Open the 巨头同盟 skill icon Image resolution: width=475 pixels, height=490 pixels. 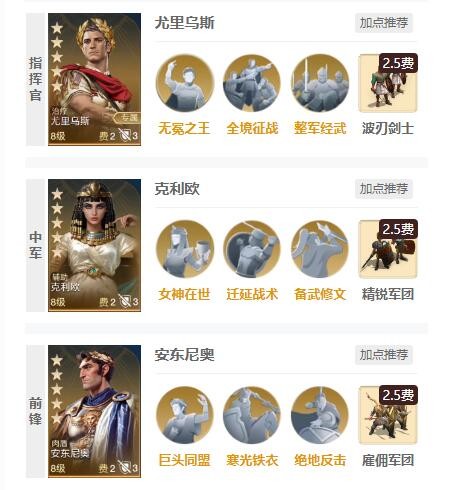[185, 415]
